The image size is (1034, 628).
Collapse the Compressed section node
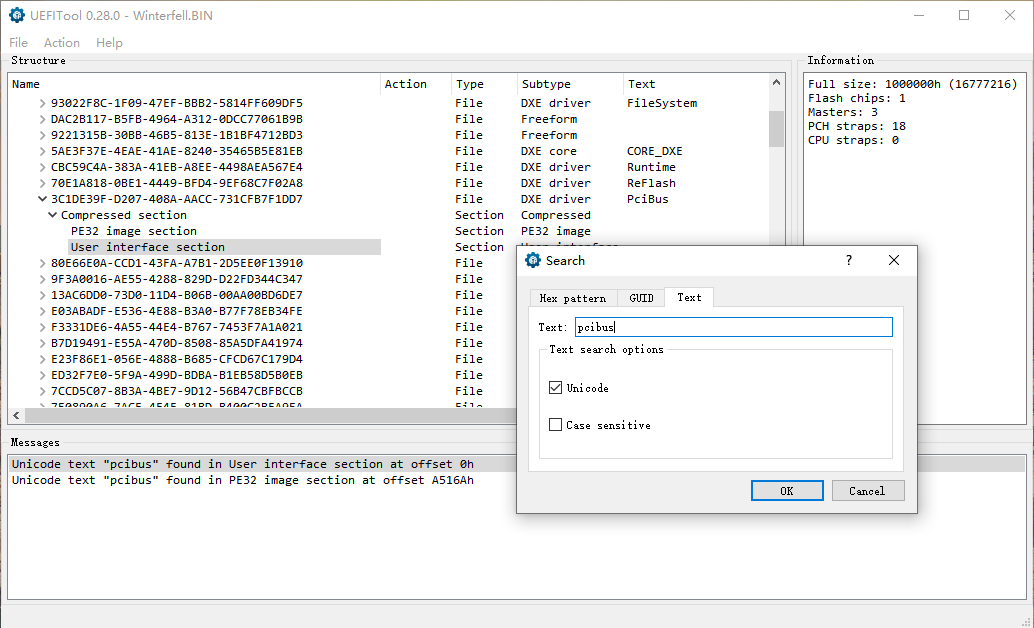pos(53,215)
